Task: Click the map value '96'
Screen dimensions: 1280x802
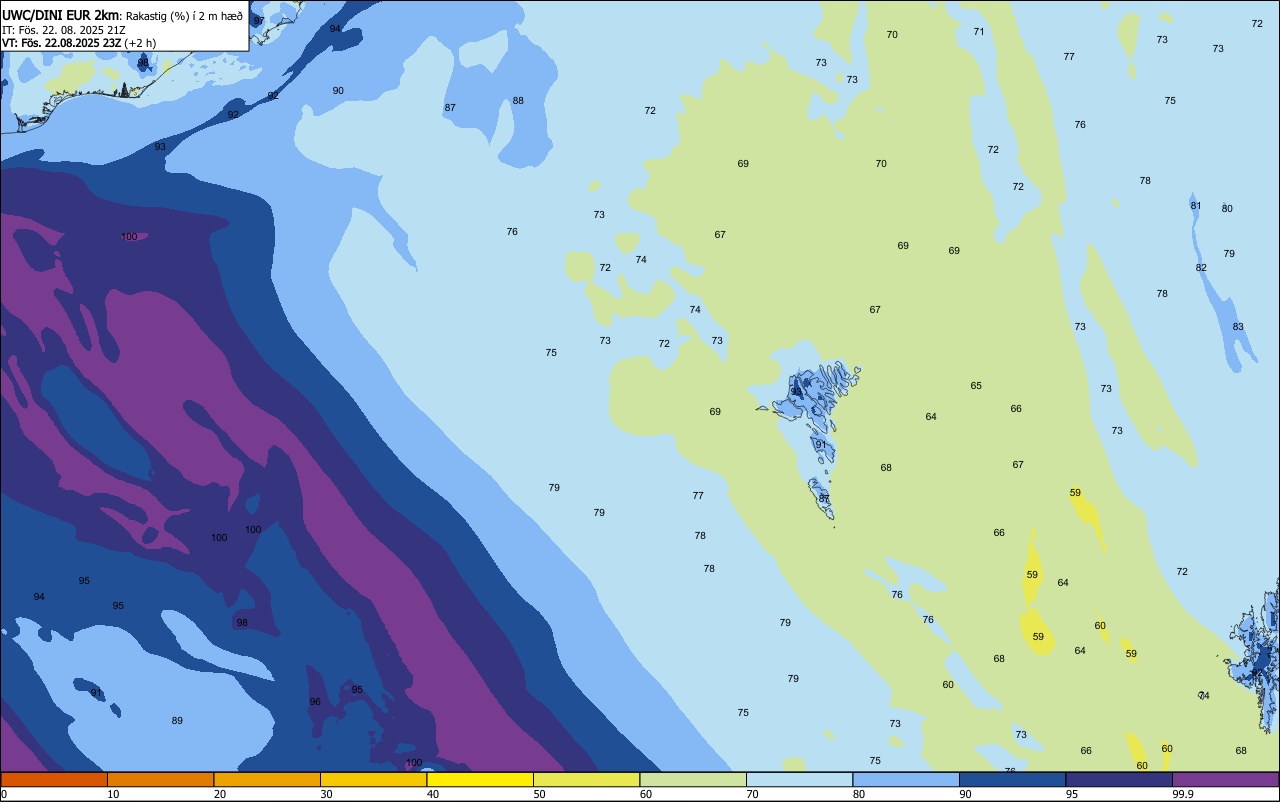Action: point(315,701)
